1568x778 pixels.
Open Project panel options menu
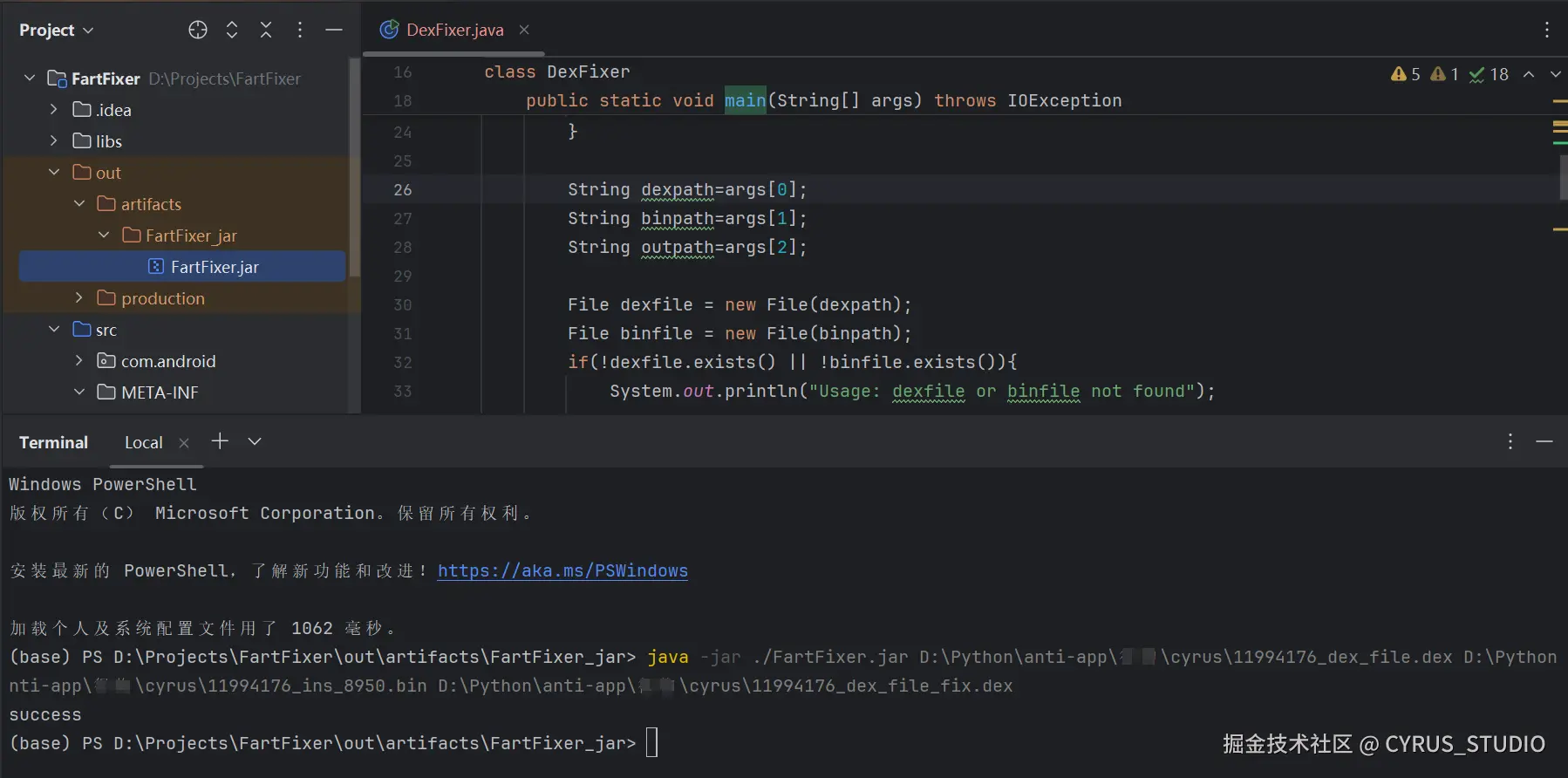pos(300,30)
